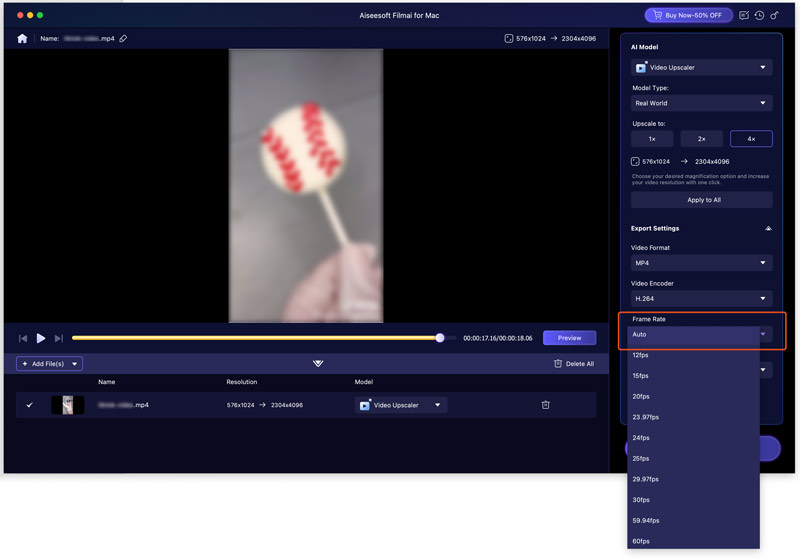Choose 29.97fps frame rate
This screenshot has height=559, width=800.
point(693,479)
